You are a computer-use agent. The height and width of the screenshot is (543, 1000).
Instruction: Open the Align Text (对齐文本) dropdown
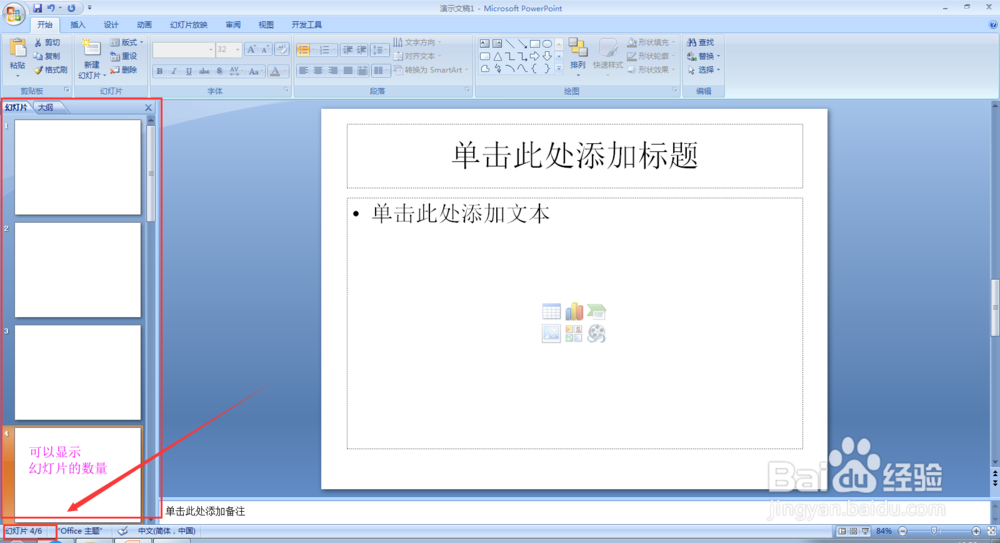coord(417,56)
